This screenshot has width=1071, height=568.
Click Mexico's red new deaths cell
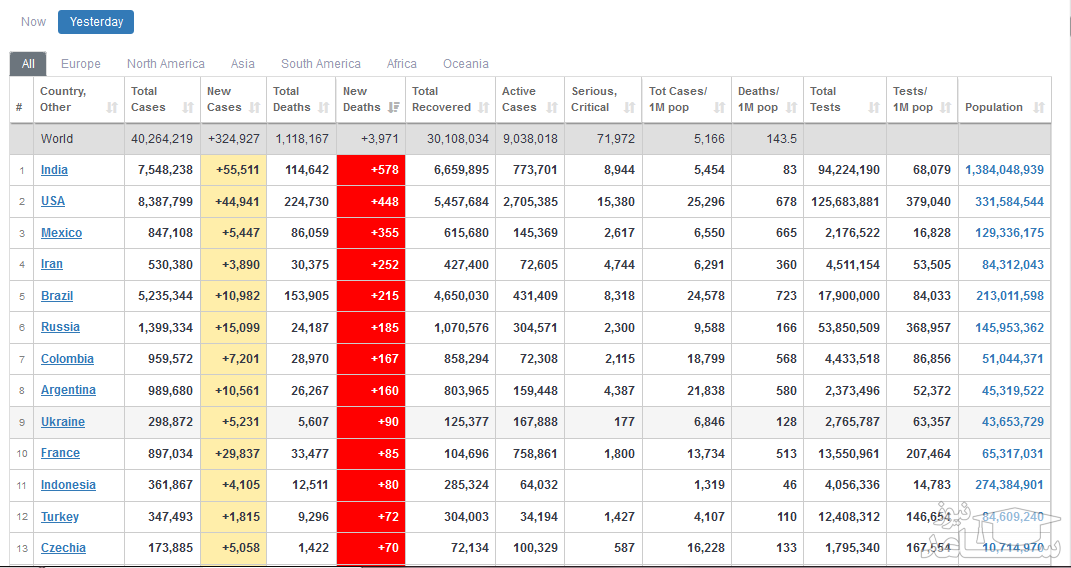[371, 233]
